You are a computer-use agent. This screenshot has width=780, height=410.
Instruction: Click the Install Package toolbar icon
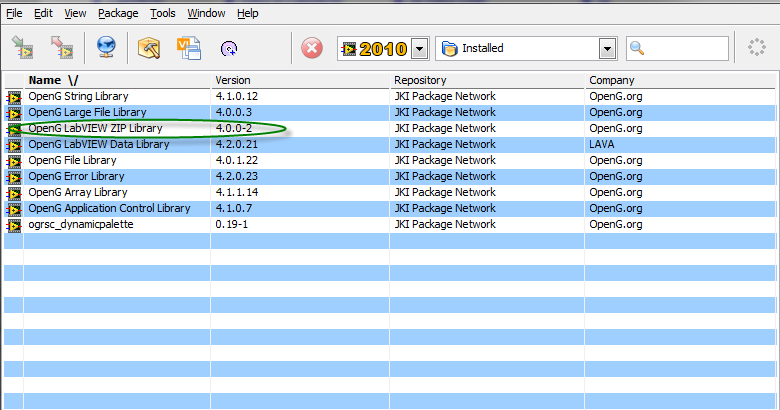click(22, 48)
